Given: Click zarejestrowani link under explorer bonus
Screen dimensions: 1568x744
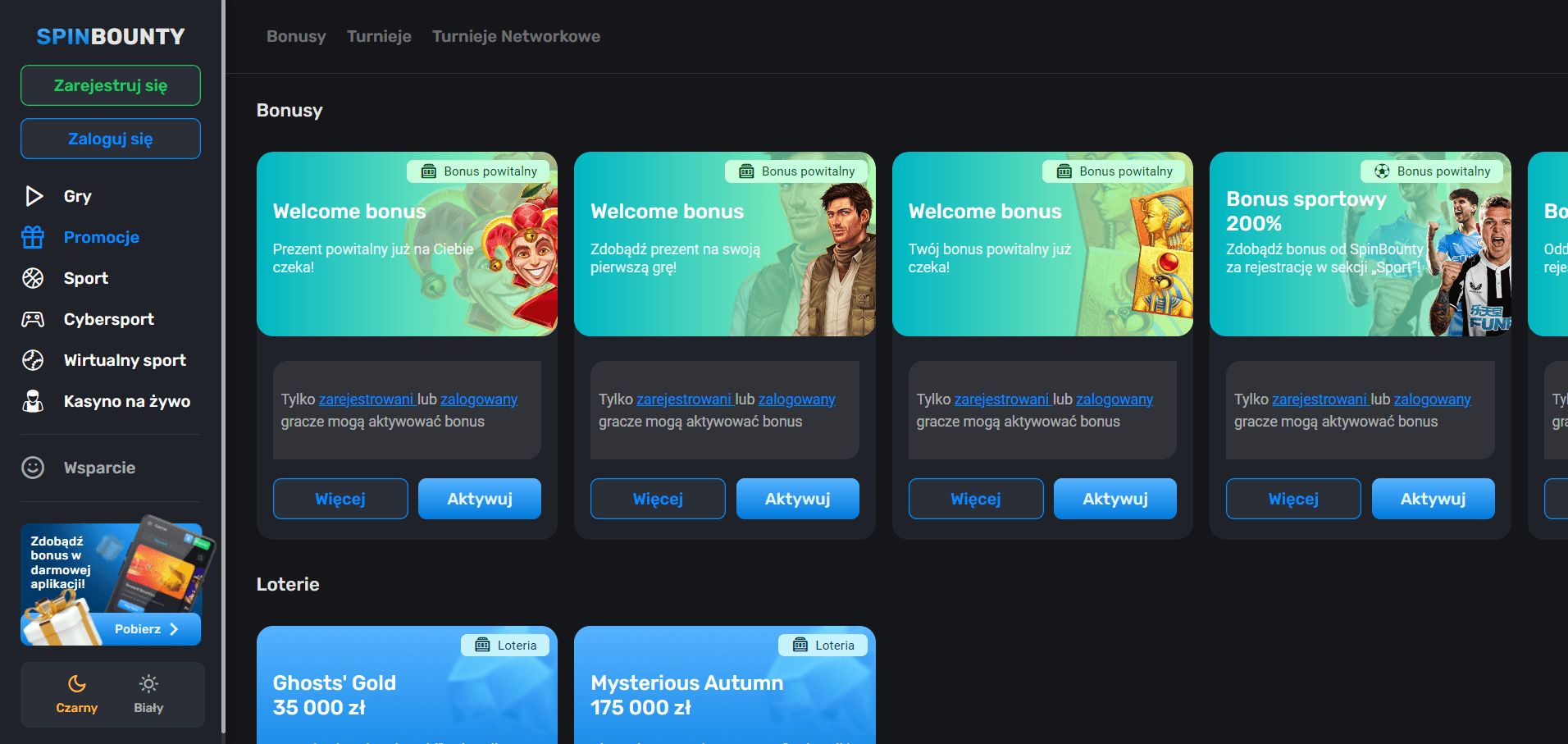Looking at the screenshot, I should pos(684,399).
